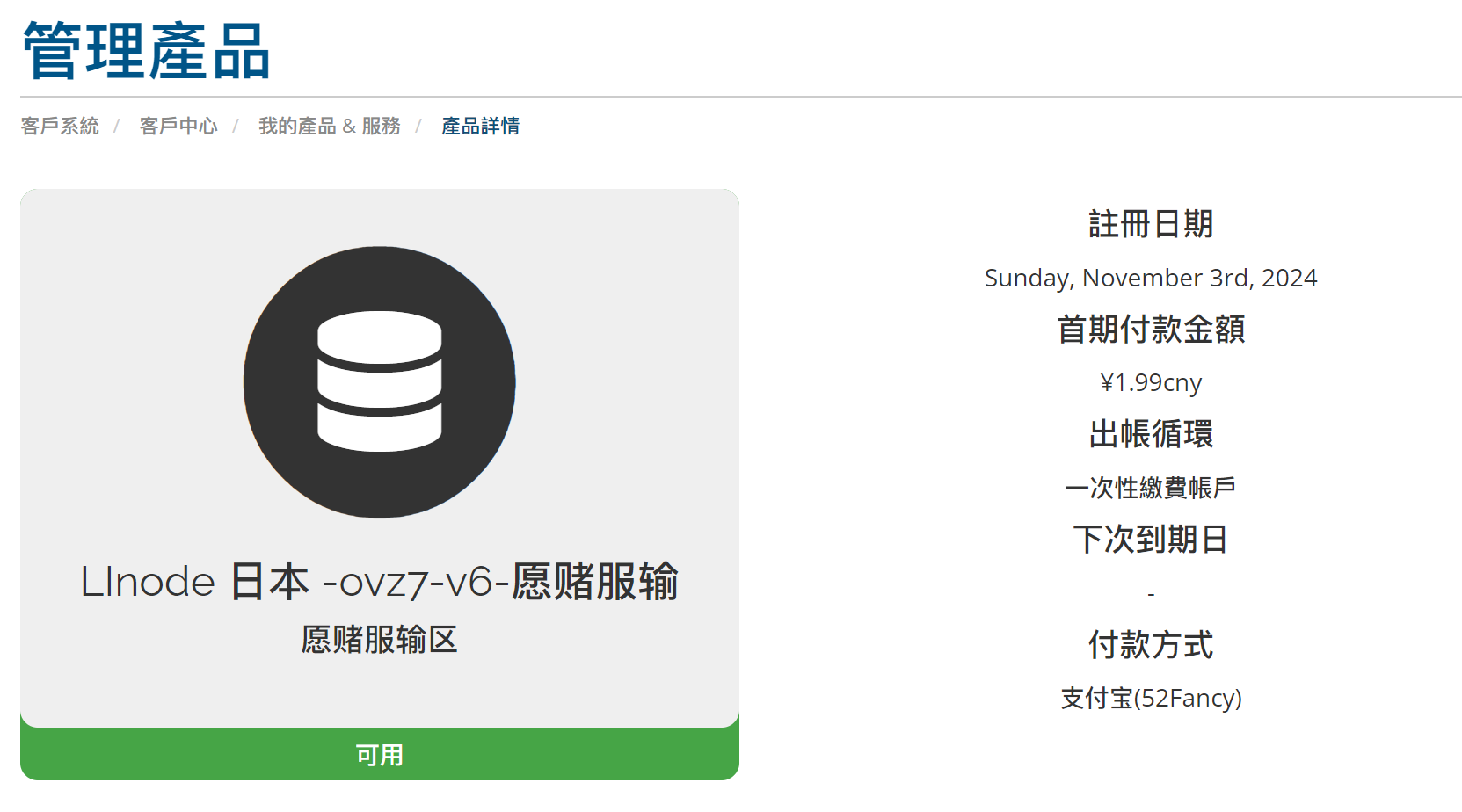Navigate to 客戶中心 via breadcrumb
1462x812 pixels.
(178, 125)
